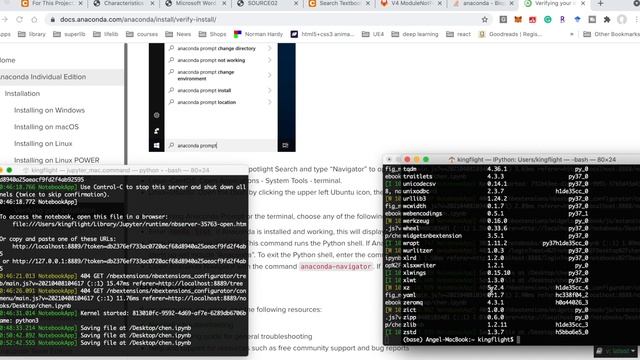Open 'Installing on macOS' docs page

[x=46, y=127]
